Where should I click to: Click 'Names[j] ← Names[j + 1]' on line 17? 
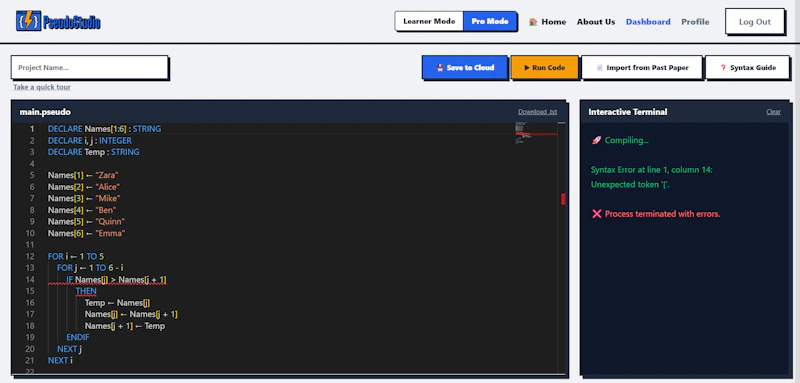(x=131, y=315)
